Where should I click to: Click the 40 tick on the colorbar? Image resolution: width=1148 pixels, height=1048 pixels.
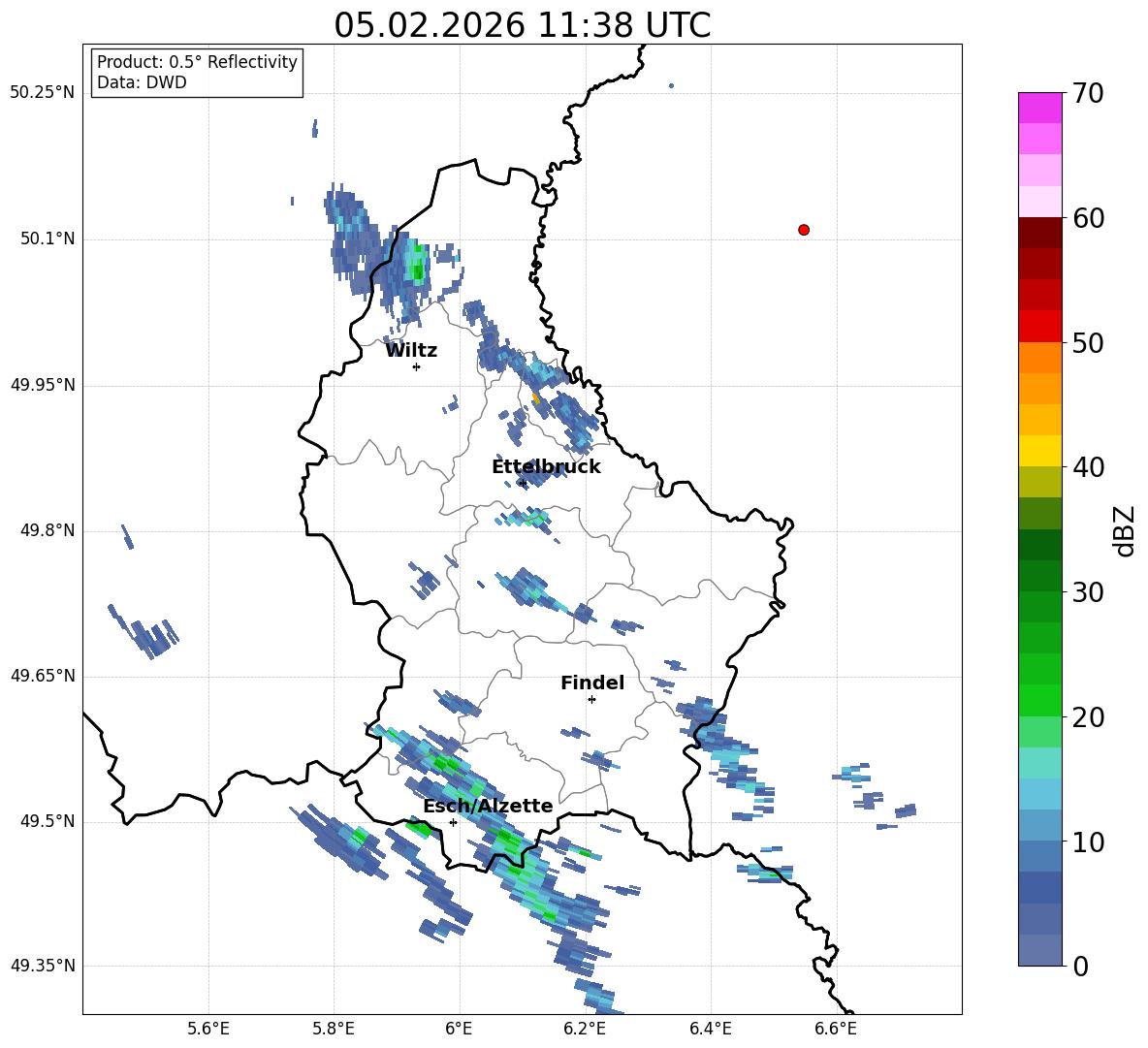(1087, 467)
